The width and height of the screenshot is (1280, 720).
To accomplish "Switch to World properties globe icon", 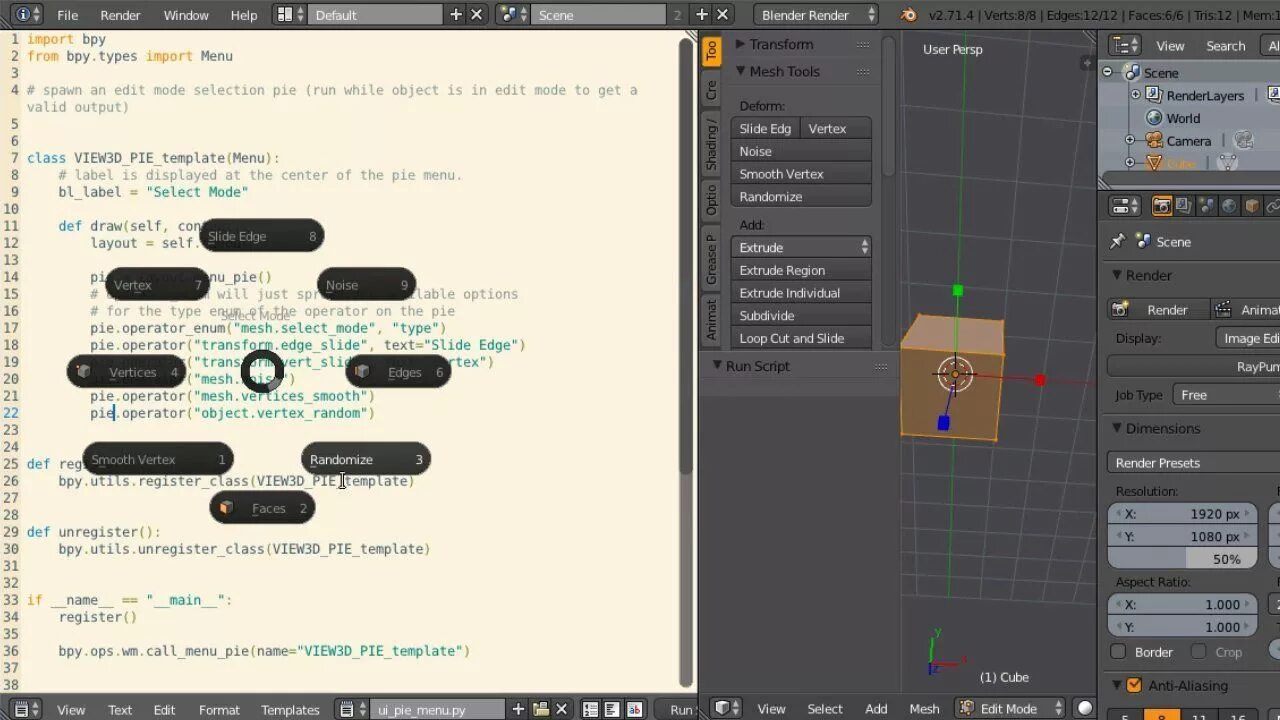I will (x=1228, y=206).
